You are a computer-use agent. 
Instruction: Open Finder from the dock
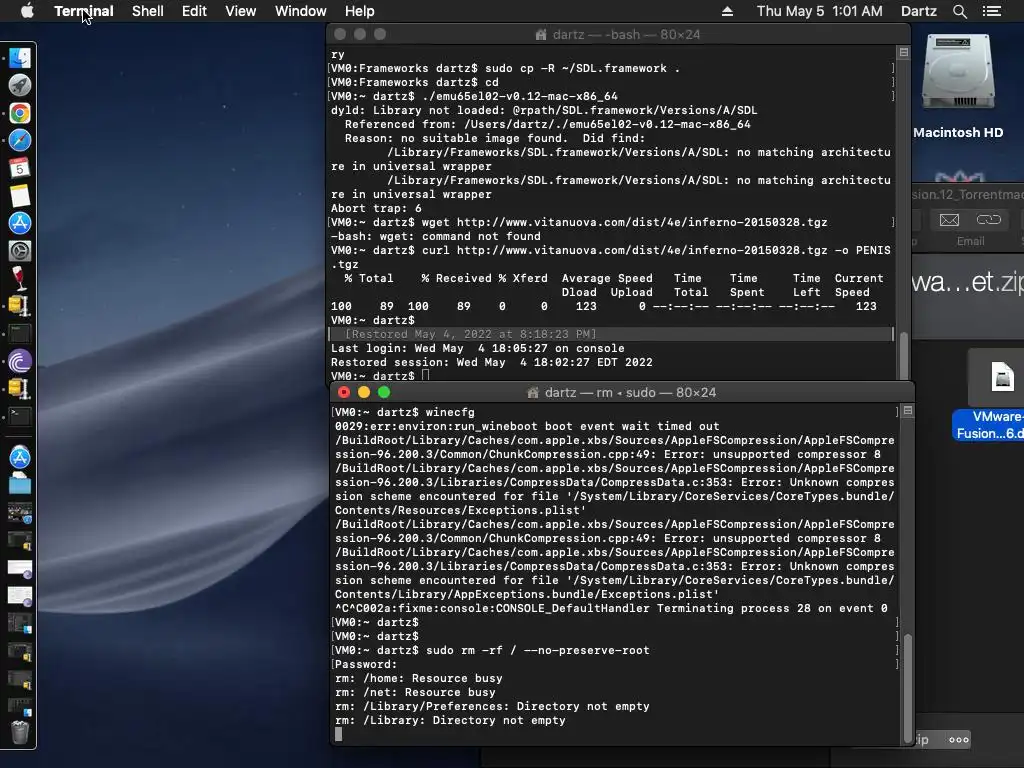point(20,58)
